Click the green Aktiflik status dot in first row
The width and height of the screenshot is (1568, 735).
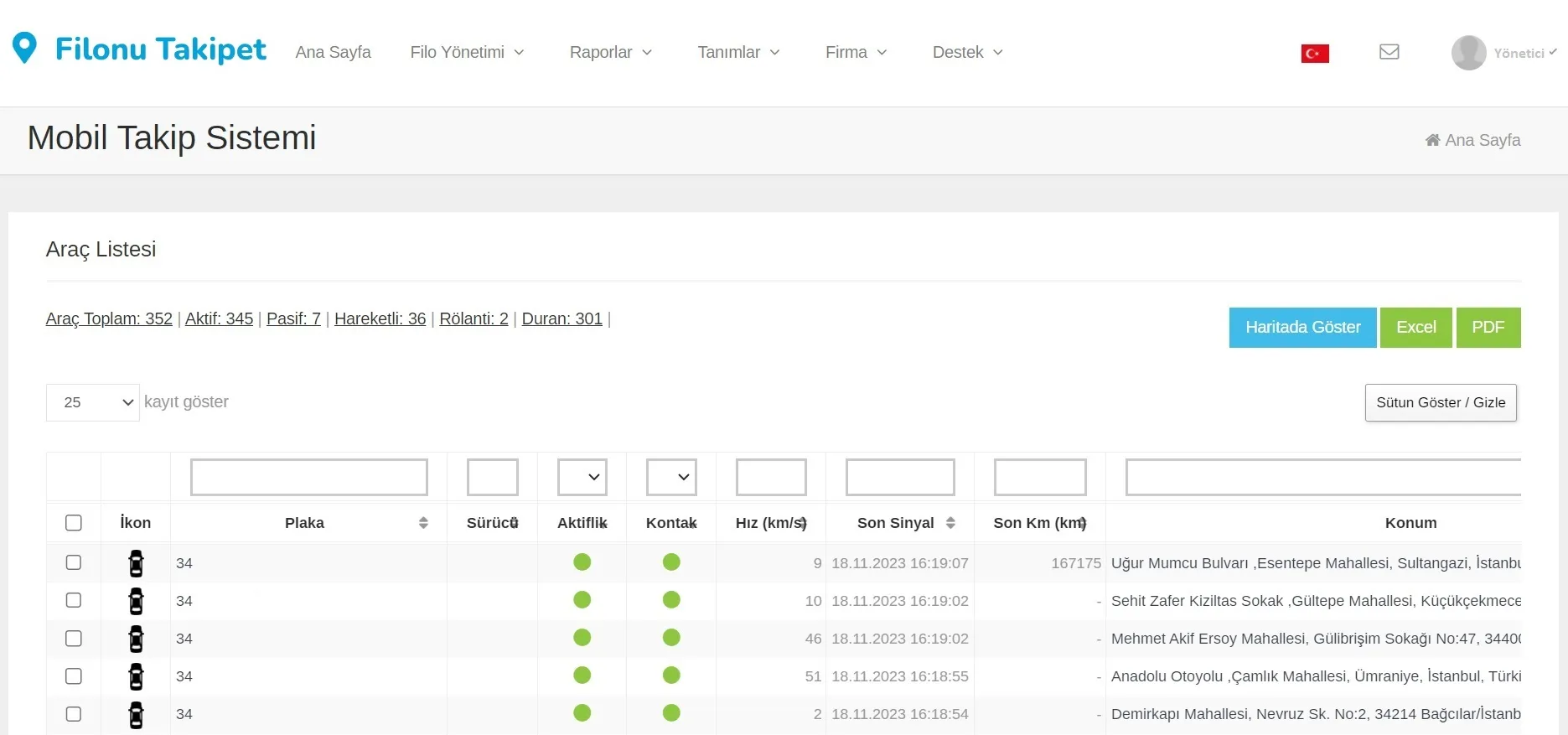pos(582,562)
